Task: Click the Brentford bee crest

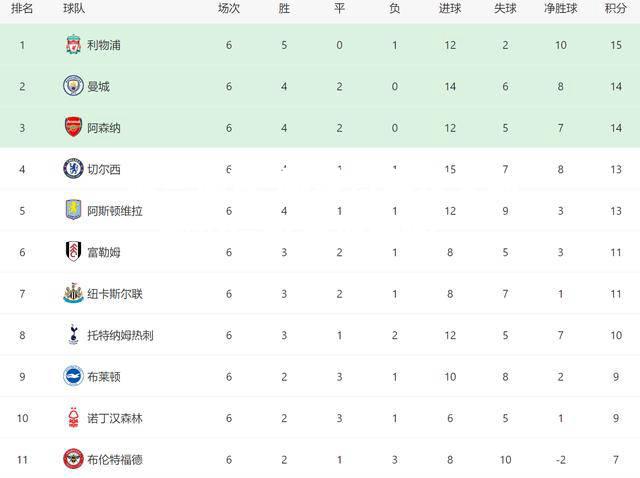Action: [x=73, y=459]
